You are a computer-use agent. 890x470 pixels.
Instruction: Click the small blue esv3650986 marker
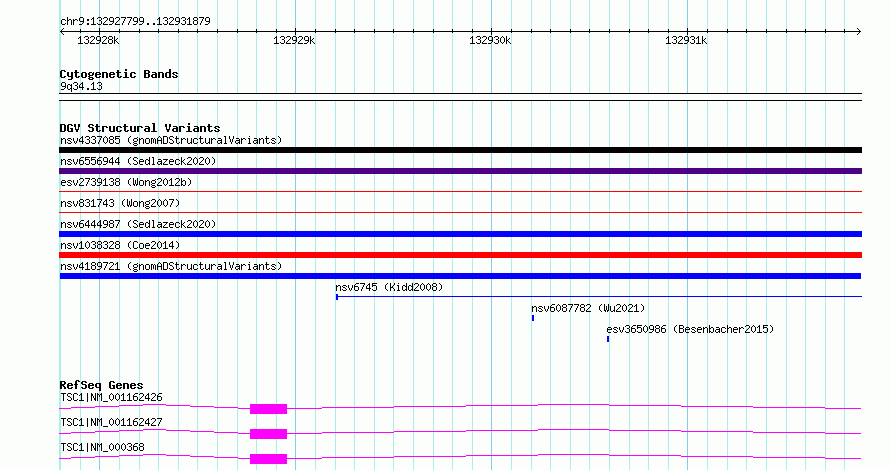click(x=608, y=339)
